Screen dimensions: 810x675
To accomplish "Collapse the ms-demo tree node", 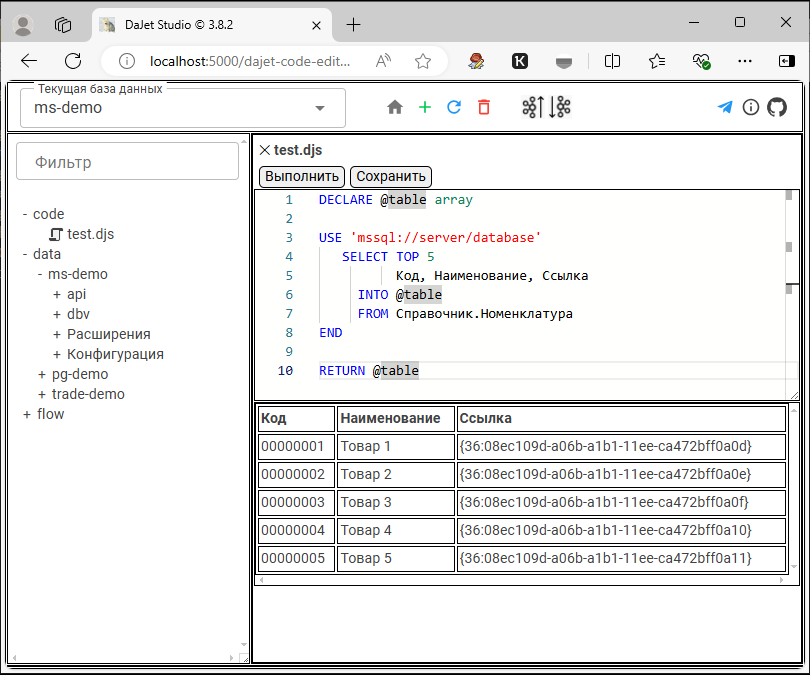I will click(40, 274).
